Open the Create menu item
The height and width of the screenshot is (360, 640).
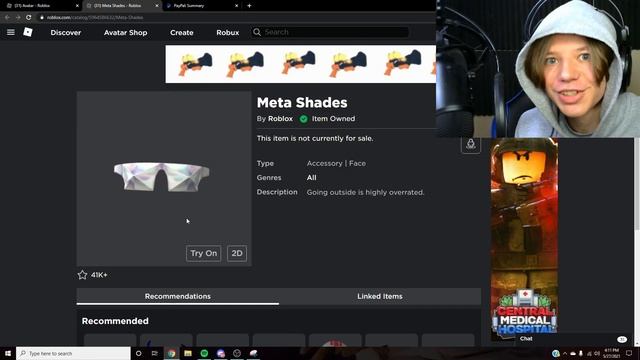[x=182, y=33]
